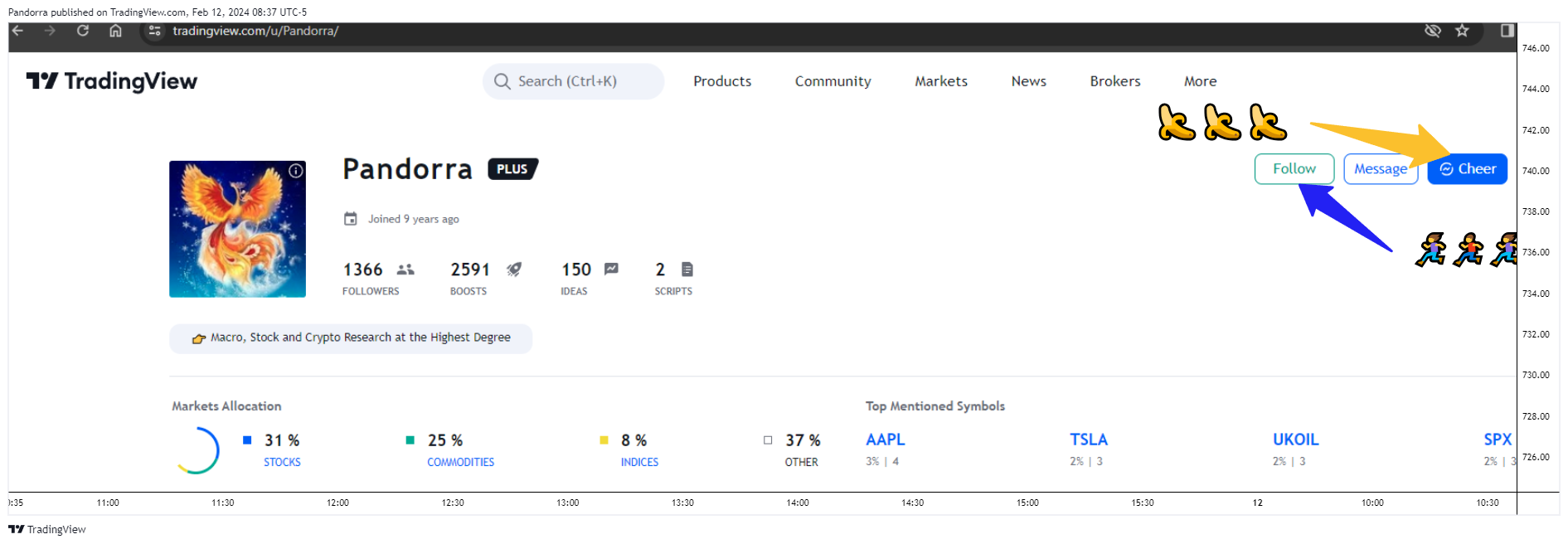Open the INDICES allocation link
1568x544 pixels.
[639, 462]
